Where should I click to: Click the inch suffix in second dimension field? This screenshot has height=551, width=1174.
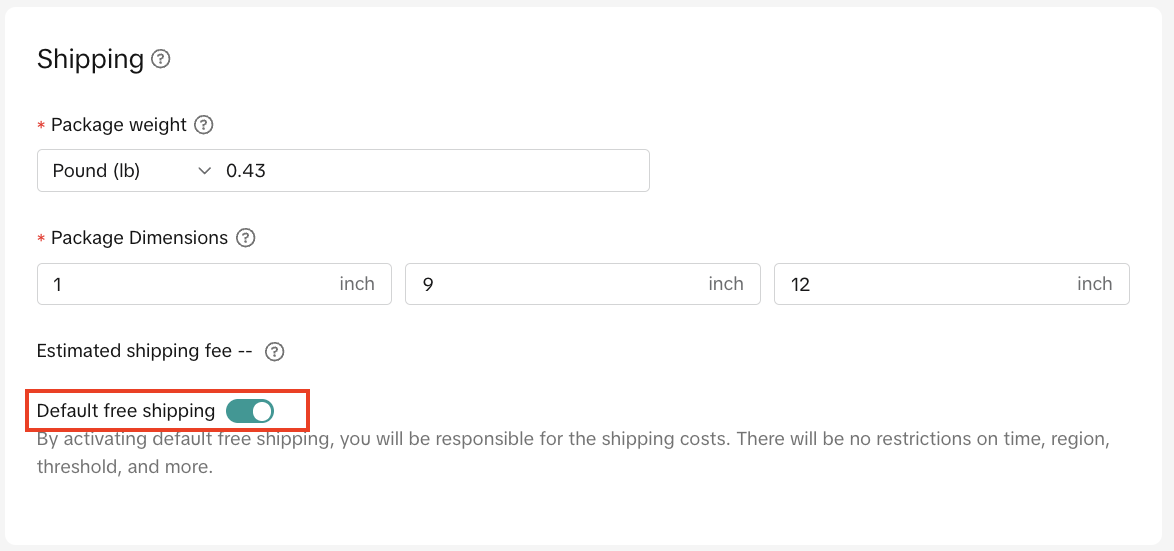tap(726, 284)
